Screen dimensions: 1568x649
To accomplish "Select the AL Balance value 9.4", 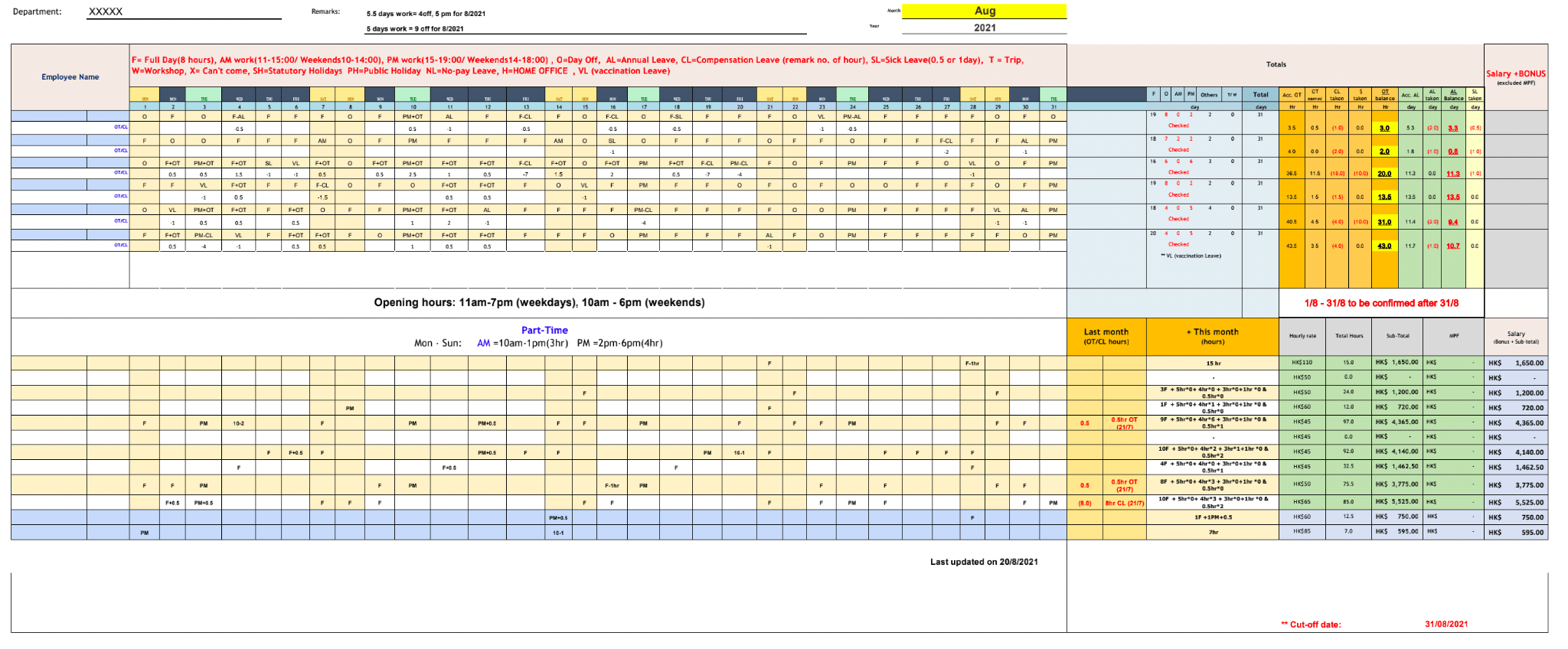I will tap(1453, 222).
